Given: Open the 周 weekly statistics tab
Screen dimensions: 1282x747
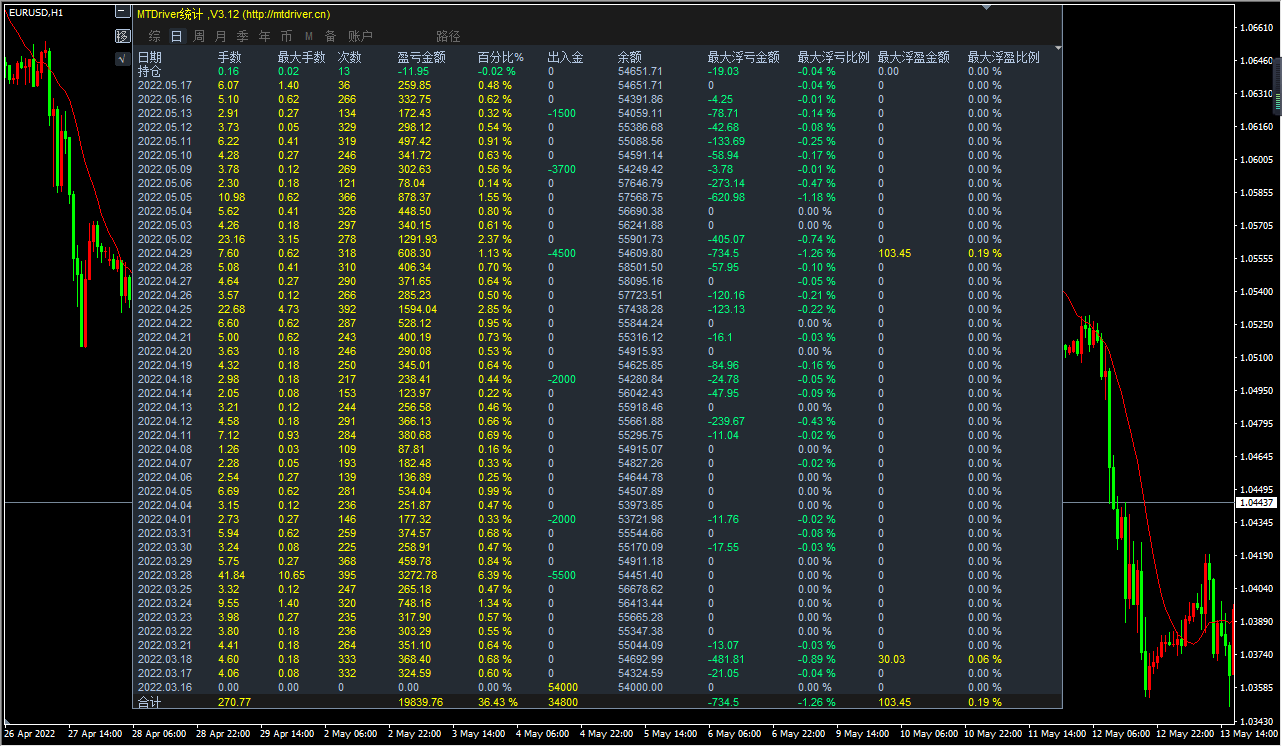Looking at the screenshot, I should coord(199,36).
